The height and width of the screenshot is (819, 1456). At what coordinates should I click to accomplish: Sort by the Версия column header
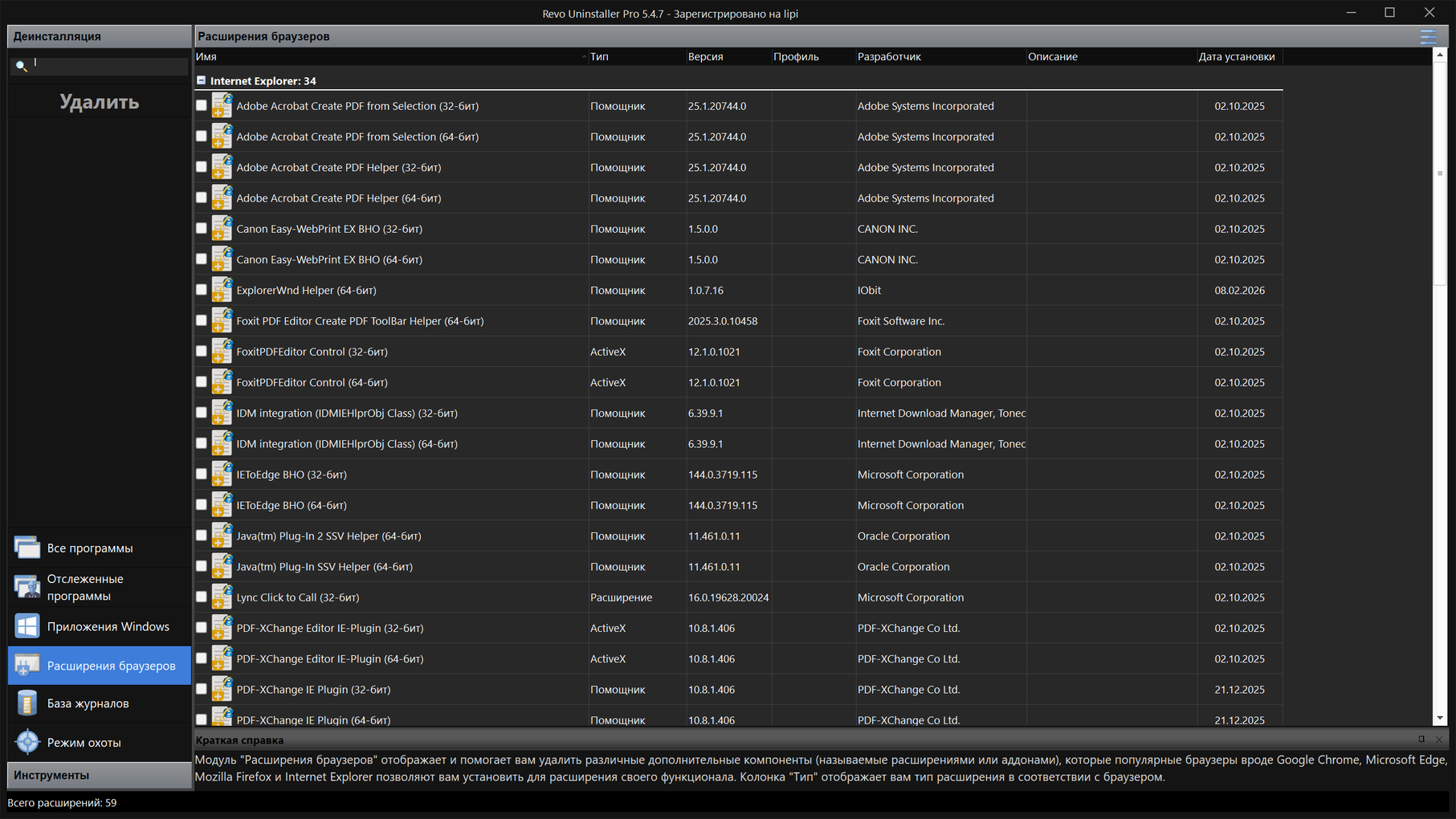click(x=728, y=56)
